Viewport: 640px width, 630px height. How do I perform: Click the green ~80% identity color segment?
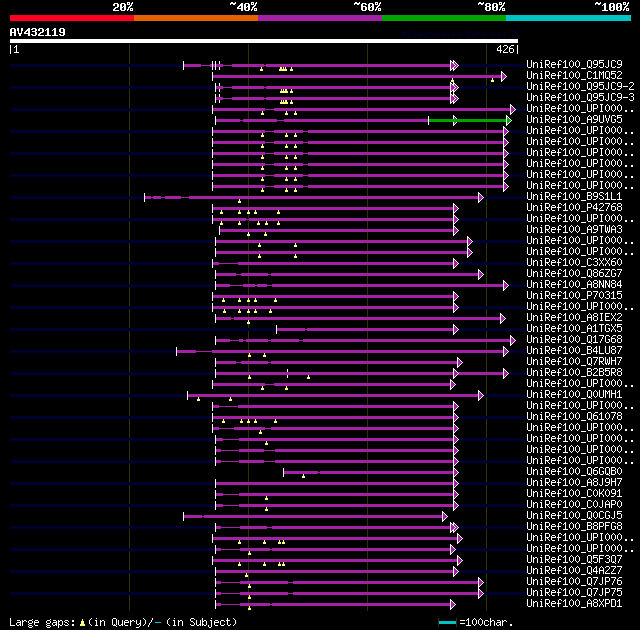(x=444, y=18)
